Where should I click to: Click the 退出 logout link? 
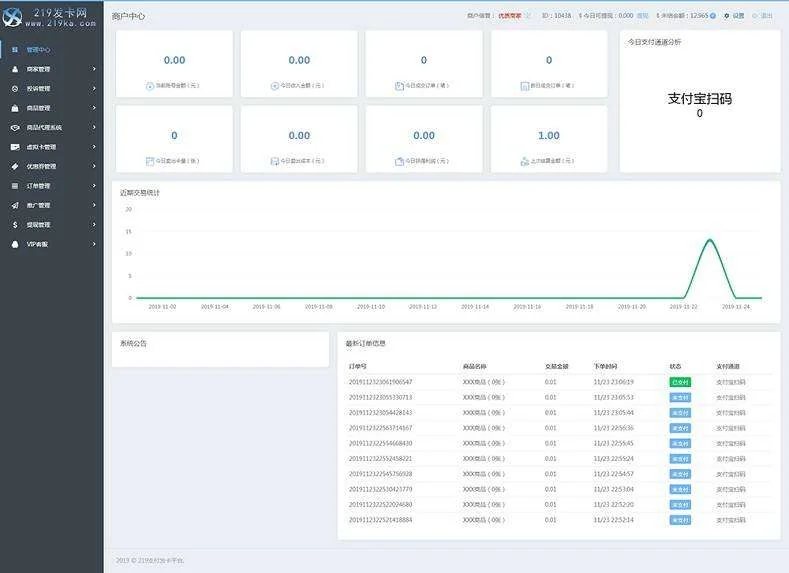coord(766,16)
